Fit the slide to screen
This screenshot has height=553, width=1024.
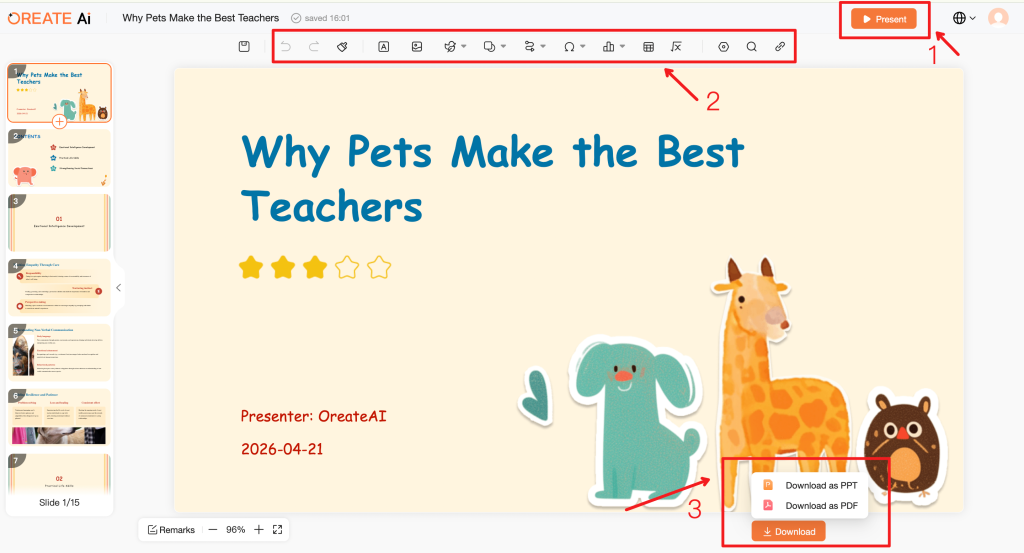(x=278, y=529)
